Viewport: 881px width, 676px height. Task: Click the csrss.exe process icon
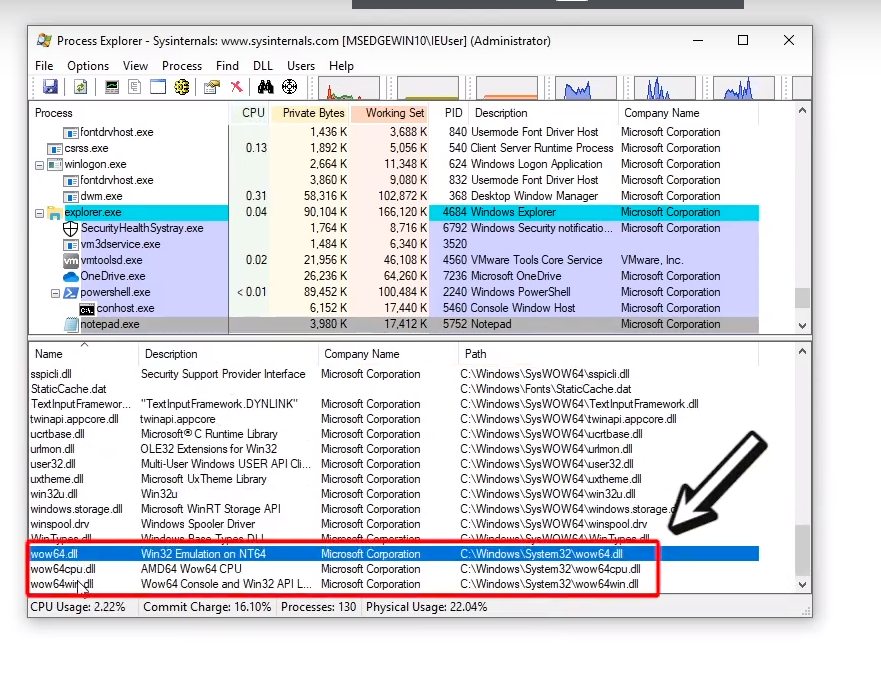coord(55,149)
